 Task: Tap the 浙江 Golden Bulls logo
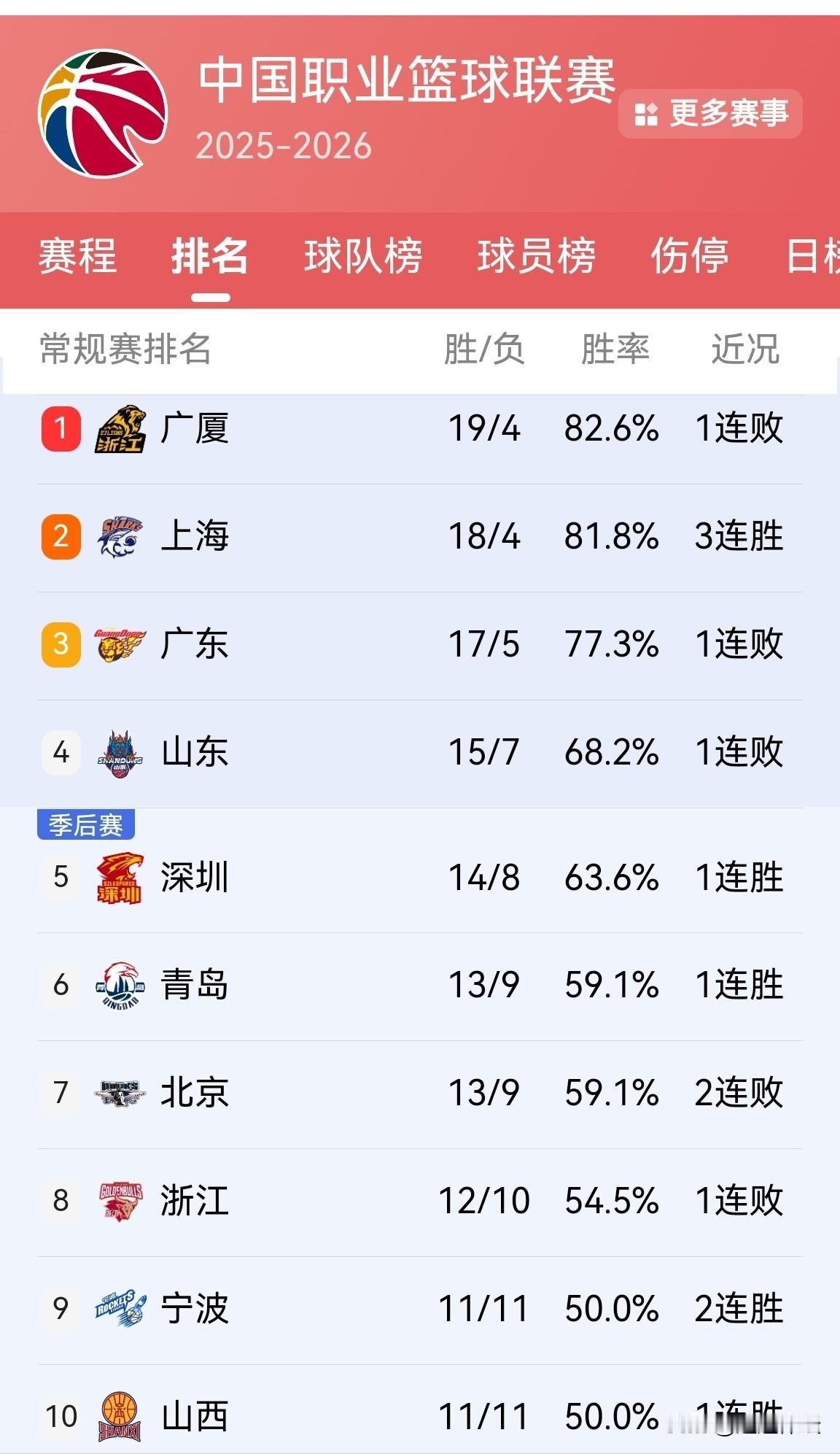[x=120, y=1202]
